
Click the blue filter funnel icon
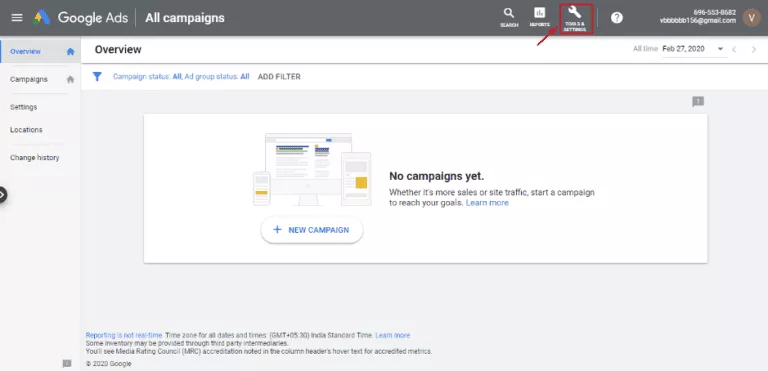(x=97, y=76)
